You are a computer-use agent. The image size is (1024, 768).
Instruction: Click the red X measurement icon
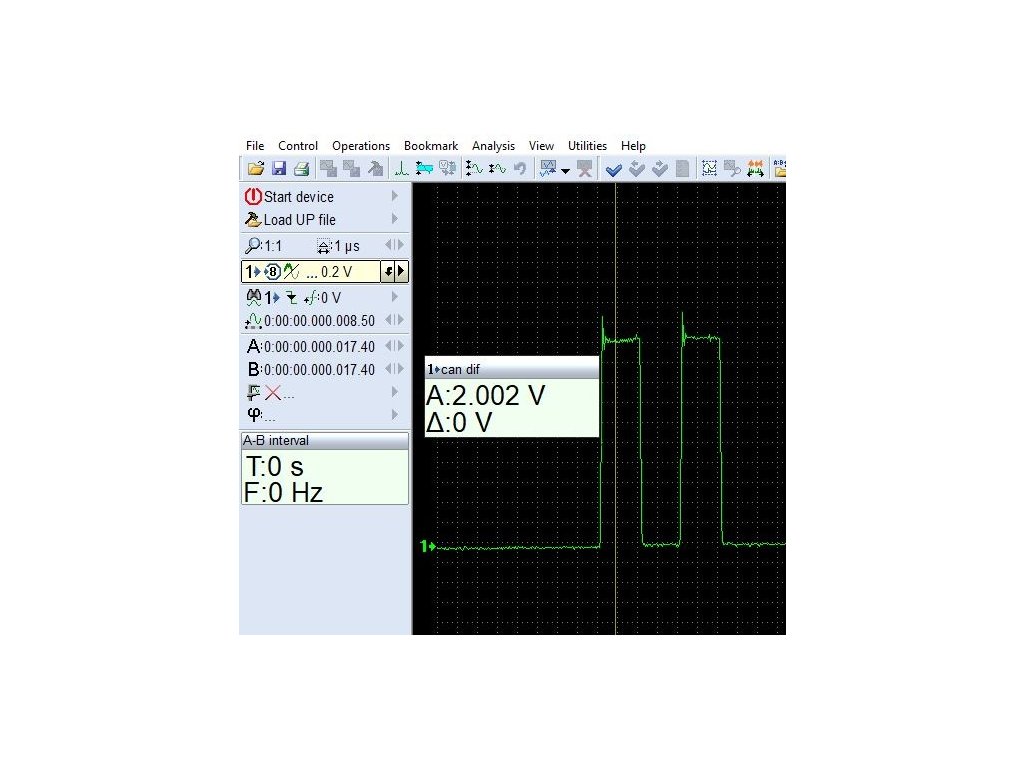click(273, 393)
